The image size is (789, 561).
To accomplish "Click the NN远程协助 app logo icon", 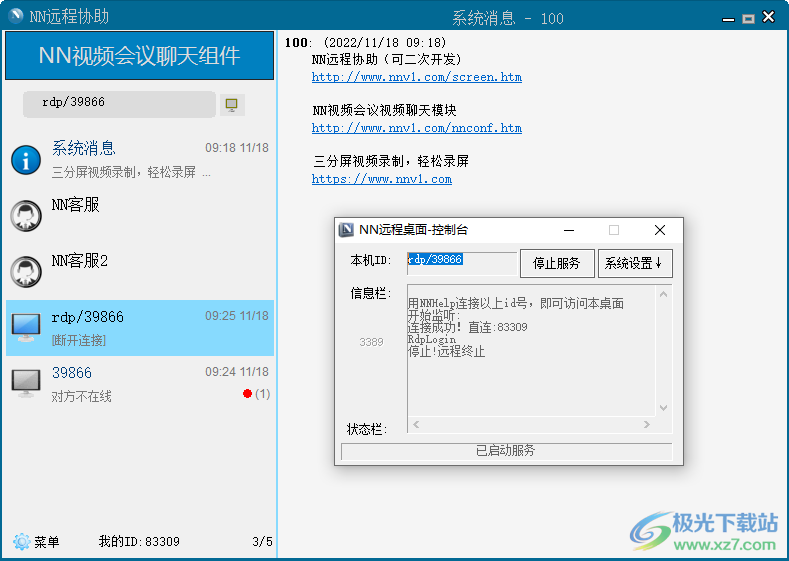I will [x=16, y=16].
